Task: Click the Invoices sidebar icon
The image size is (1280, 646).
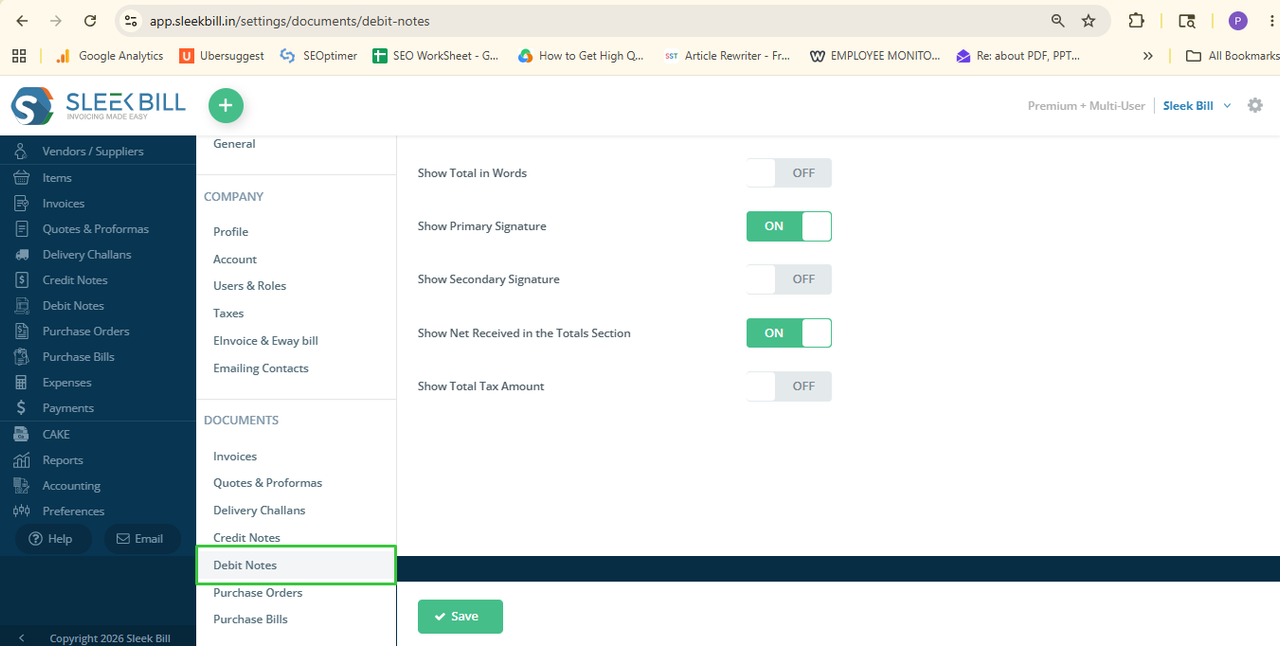Action: click(21, 203)
